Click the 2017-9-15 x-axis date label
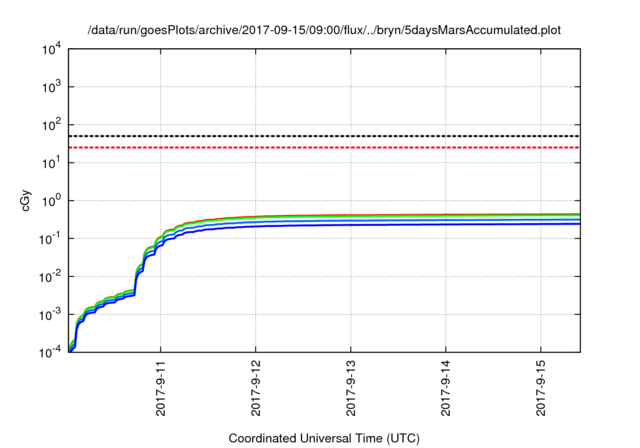The width and height of the screenshot is (640, 448). (x=541, y=388)
